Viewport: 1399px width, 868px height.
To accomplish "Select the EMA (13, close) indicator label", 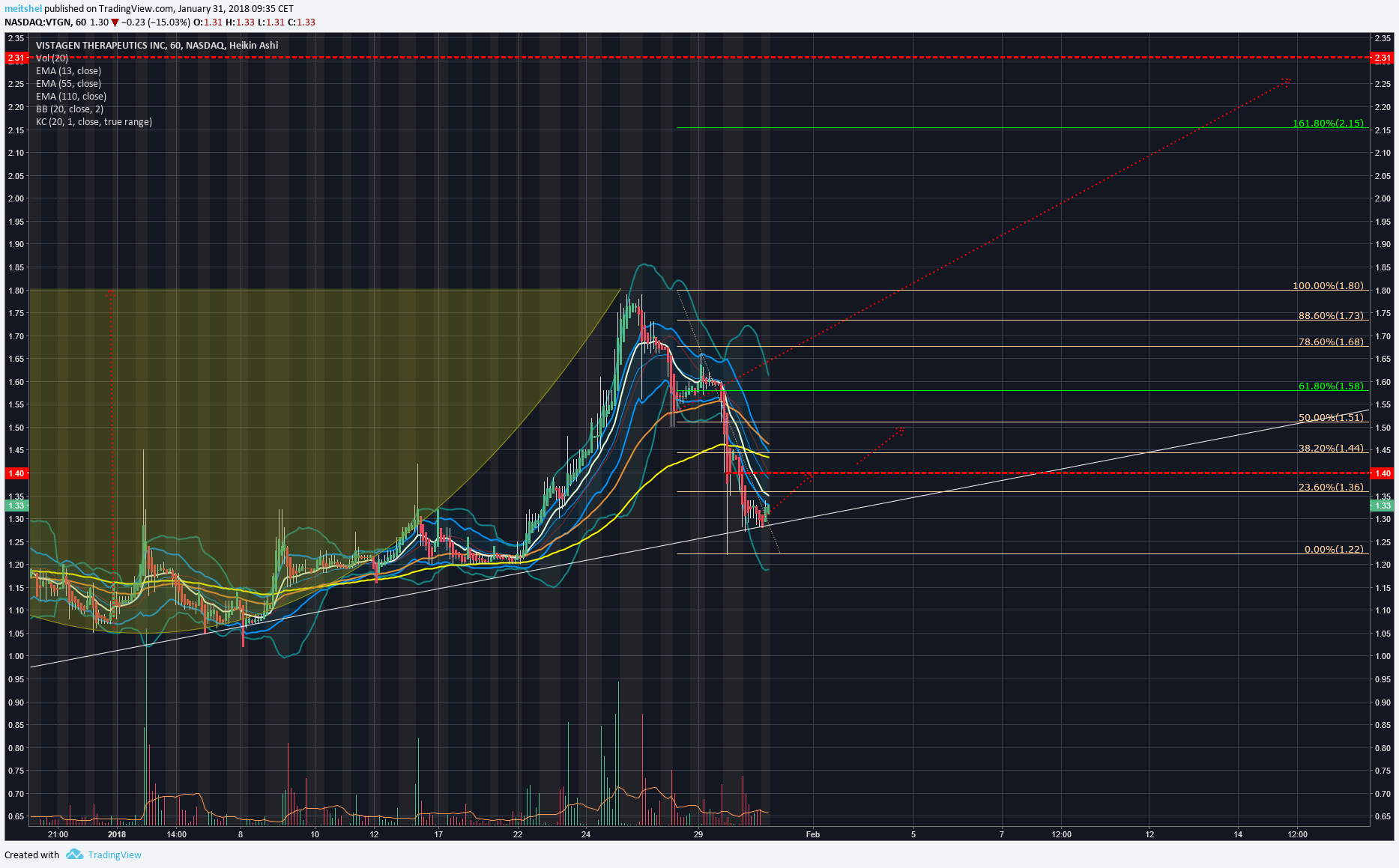I will pyautogui.click(x=68, y=71).
